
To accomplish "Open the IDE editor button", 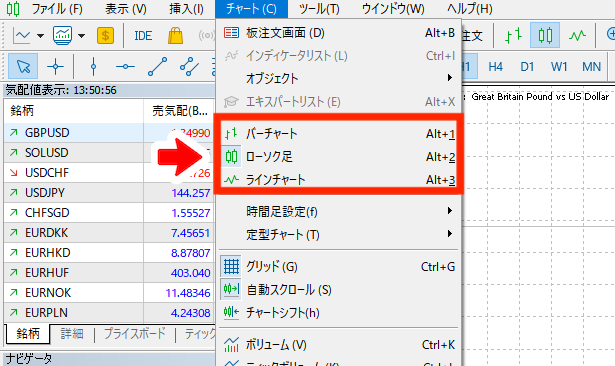I will (143, 36).
